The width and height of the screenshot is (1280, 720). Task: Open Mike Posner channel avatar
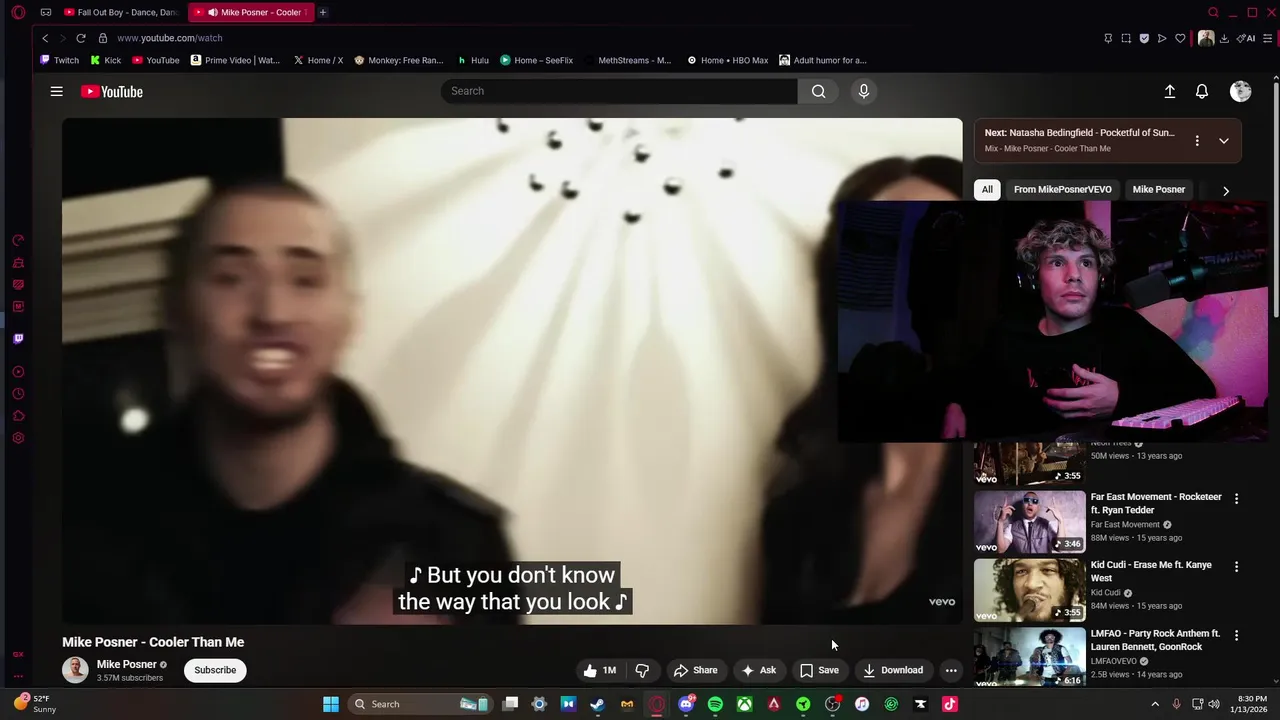[x=75, y=670]
